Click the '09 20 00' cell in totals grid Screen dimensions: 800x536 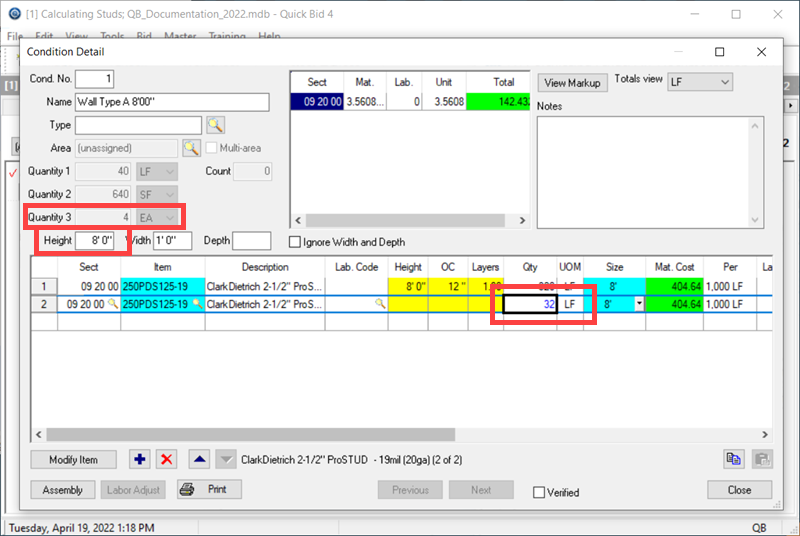317,101
